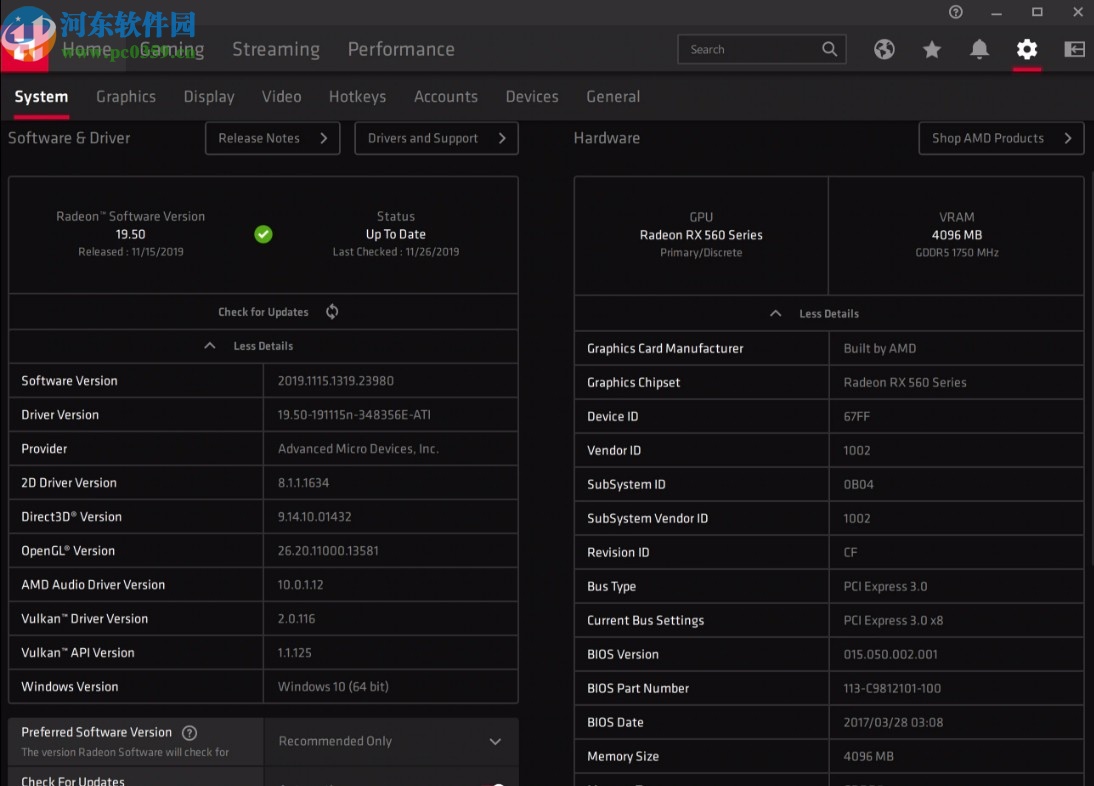The image size is (1094, 786).
Task: Open the Release Notes
Action: tap(272, 138)
